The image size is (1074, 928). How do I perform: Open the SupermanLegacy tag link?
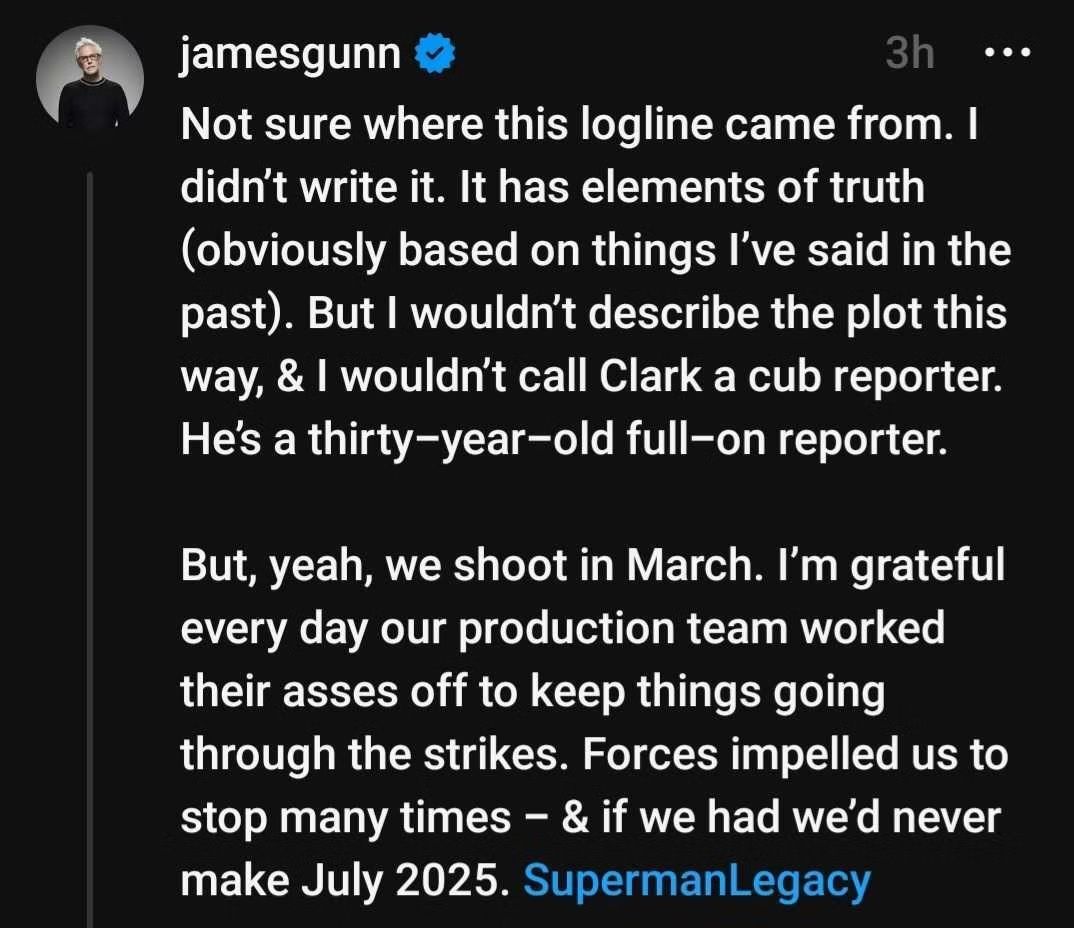point(696,882)
